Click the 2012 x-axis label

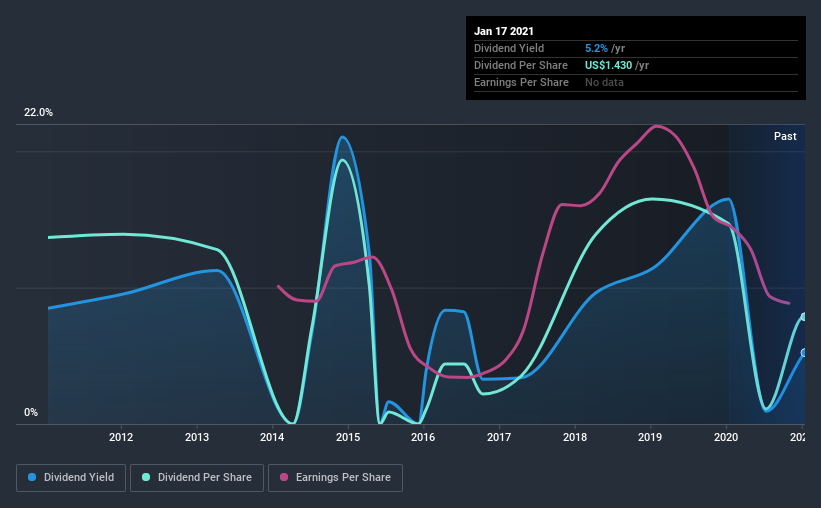pos(121,437)
